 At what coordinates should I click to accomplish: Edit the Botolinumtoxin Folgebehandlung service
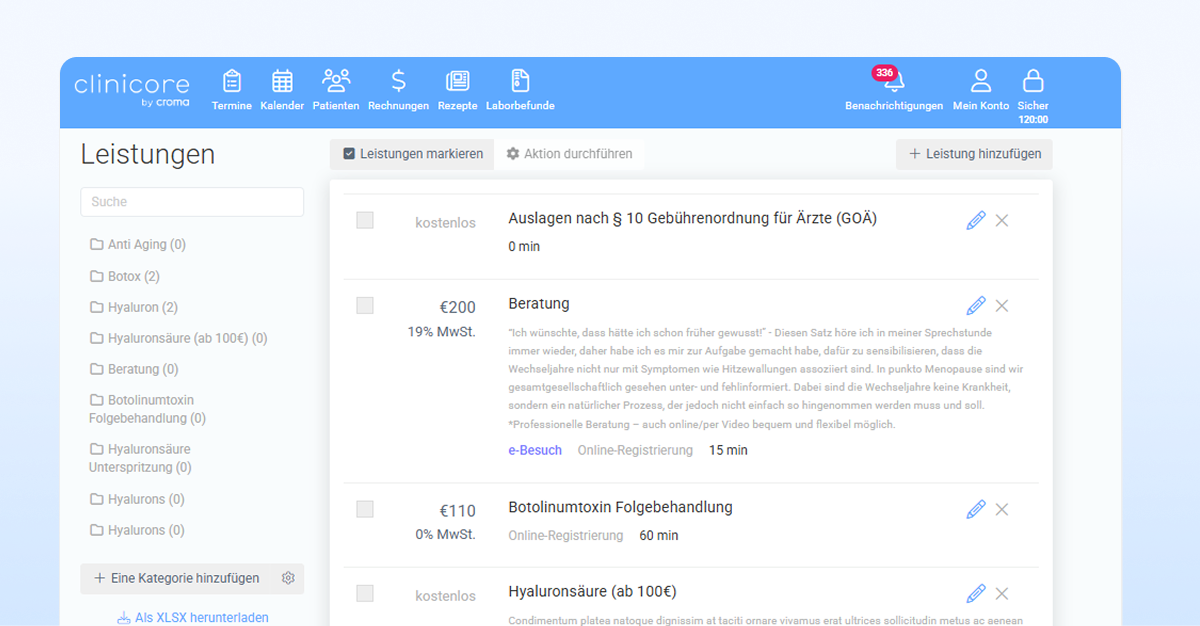976,509
